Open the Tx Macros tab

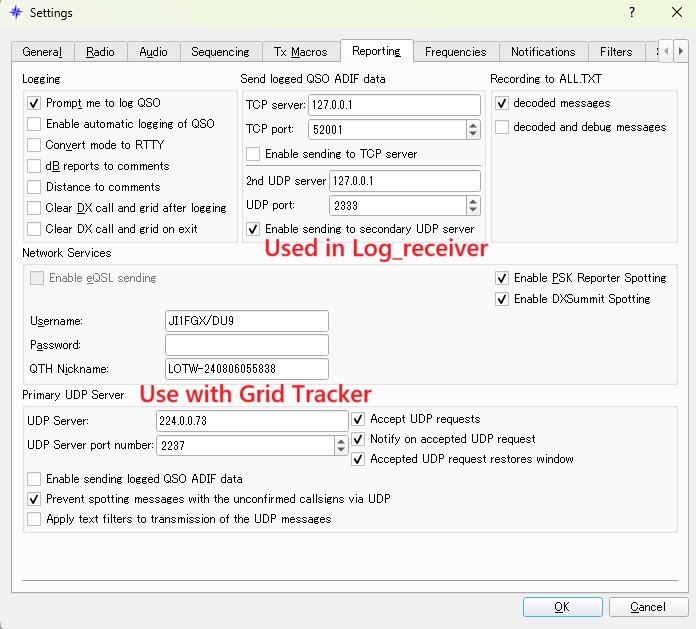300,52
